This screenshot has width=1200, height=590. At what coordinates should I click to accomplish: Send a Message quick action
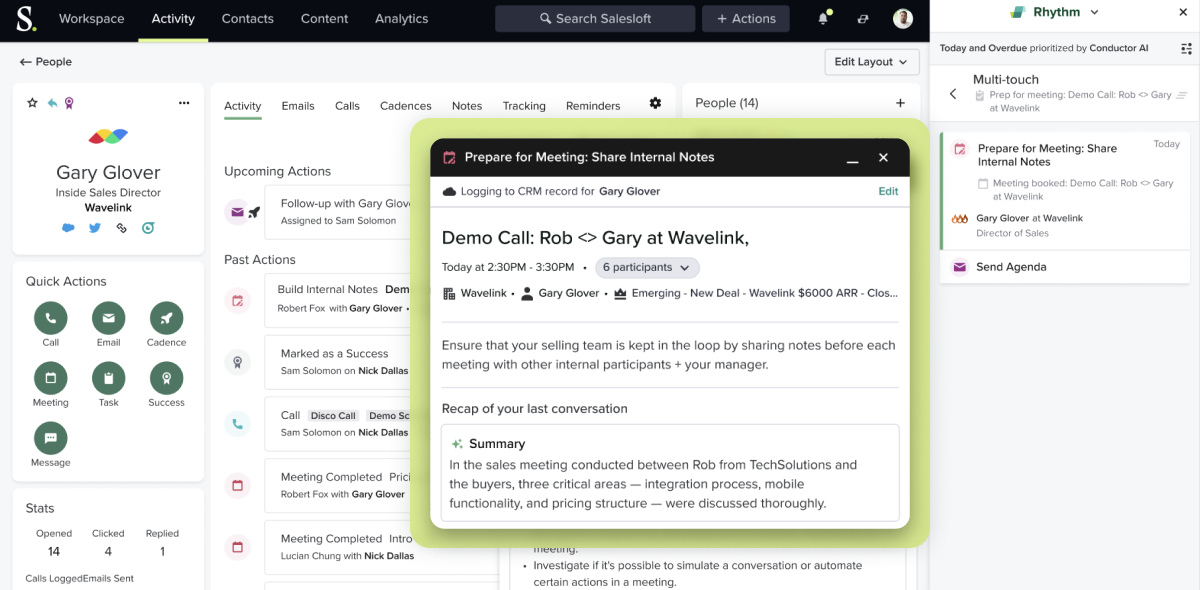[51, 439]
